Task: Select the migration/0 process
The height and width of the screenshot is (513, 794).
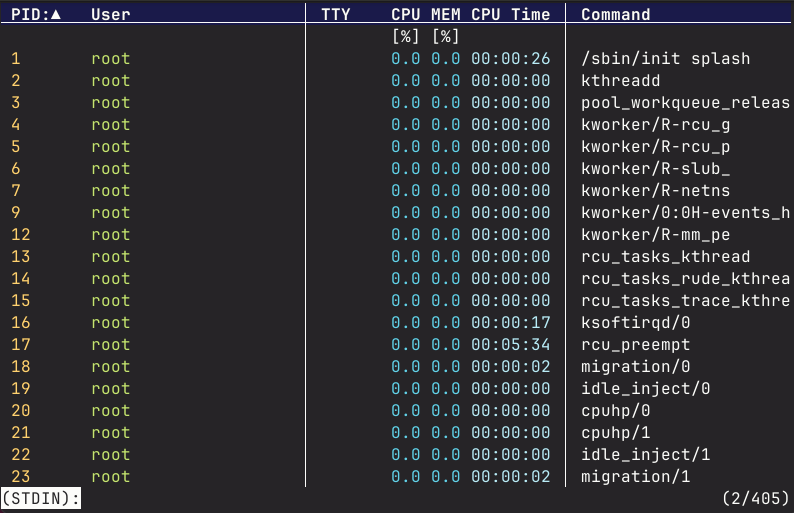Action: (635, 367)
